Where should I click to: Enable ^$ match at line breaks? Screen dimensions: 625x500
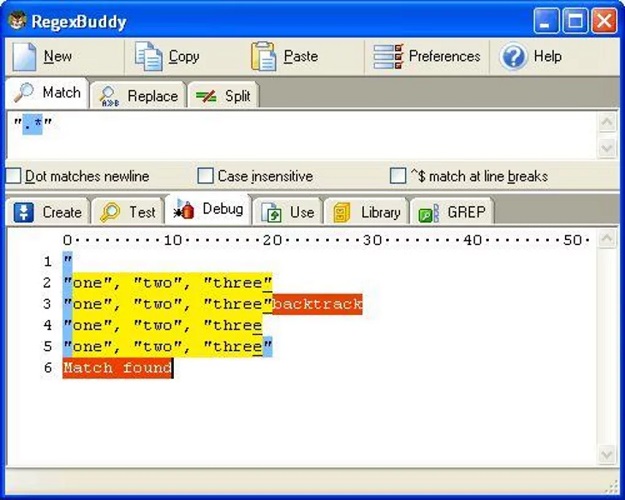click(398, 176)
